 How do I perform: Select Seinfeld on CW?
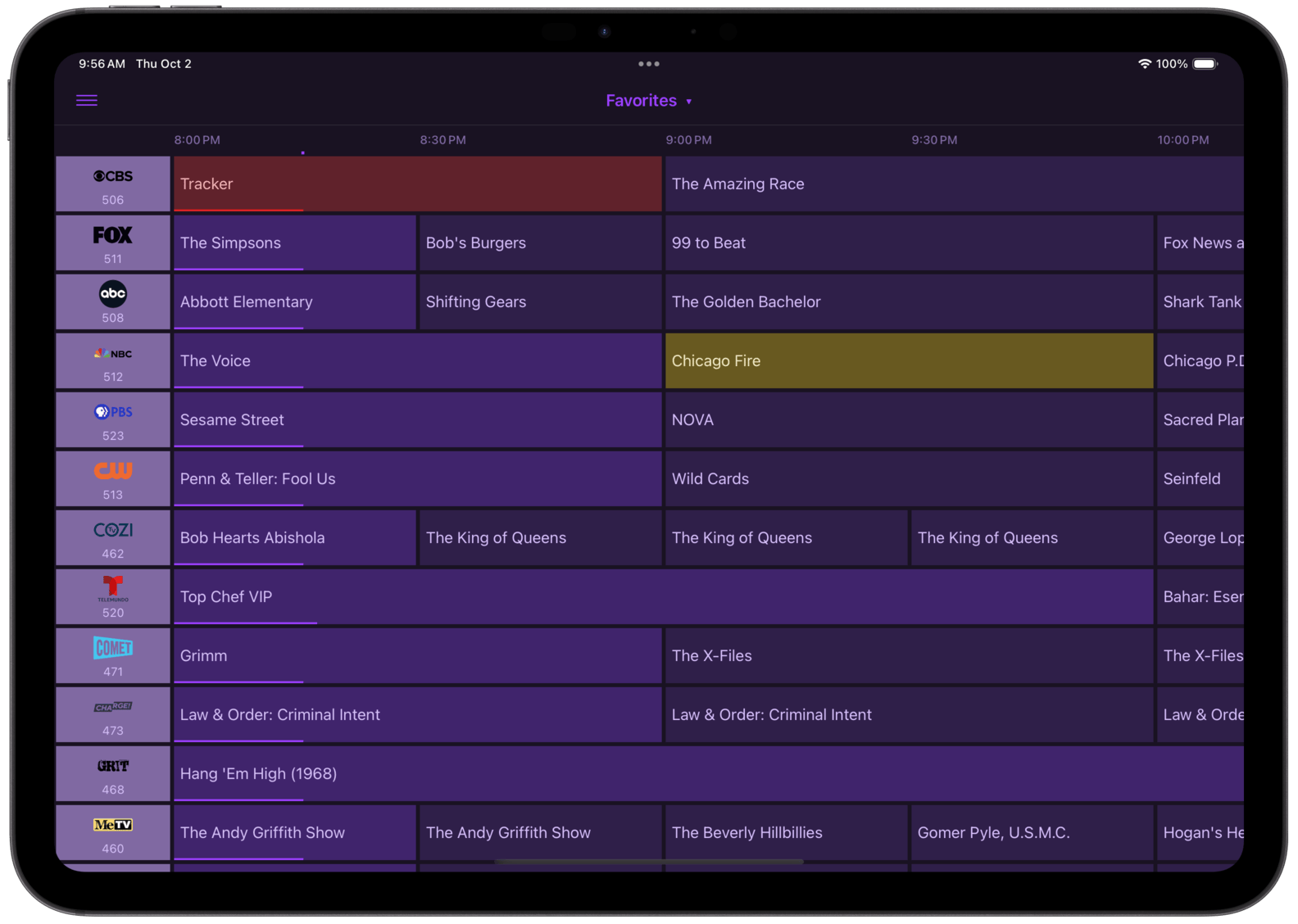click(1200, 479)
